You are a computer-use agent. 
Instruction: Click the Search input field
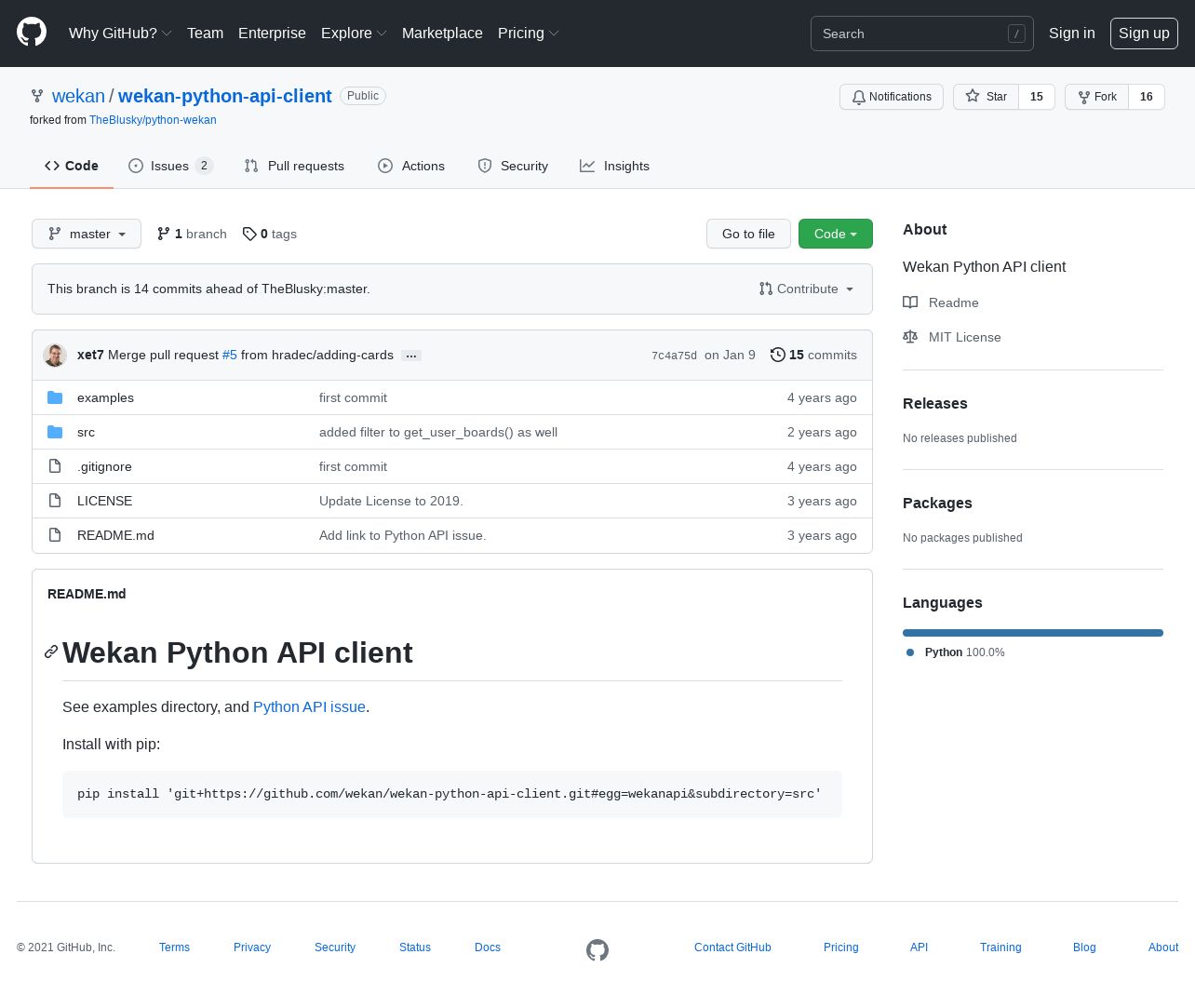921,34
